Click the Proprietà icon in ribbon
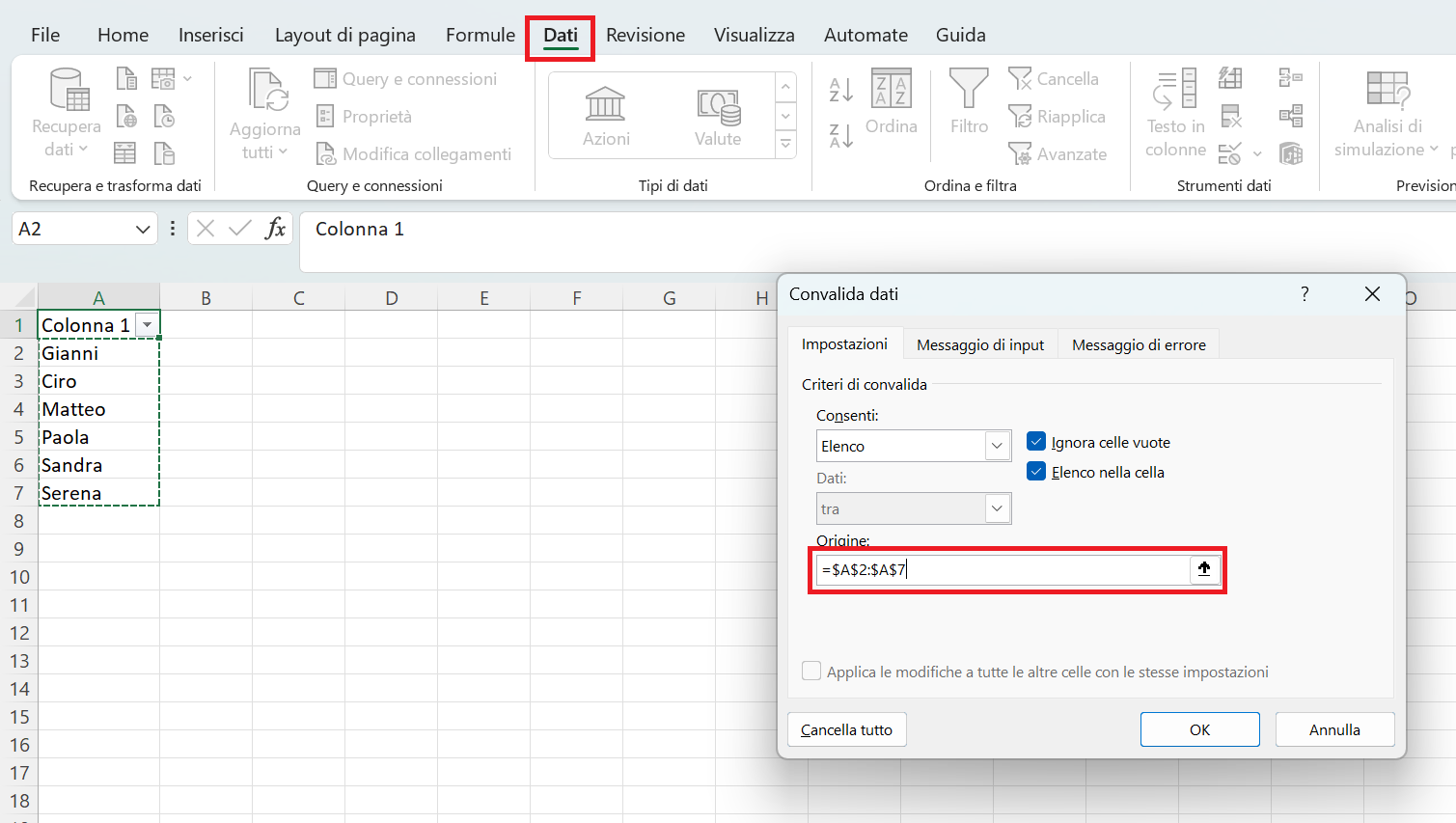The height and width of the screenshot is (823, 1456). click(x=325, y=116)
